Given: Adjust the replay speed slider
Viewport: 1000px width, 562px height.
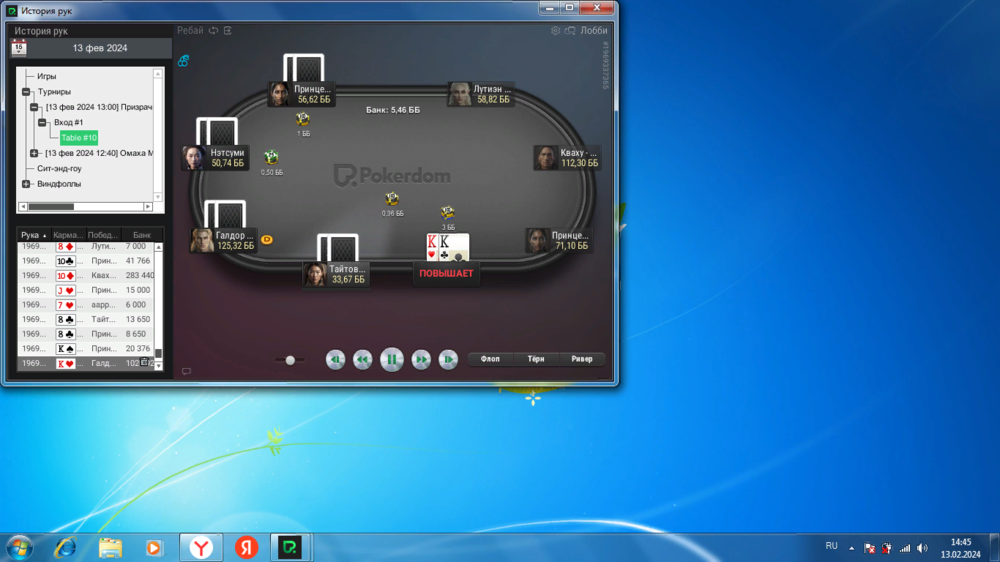Looking at the screenshot, I should 290,360.
